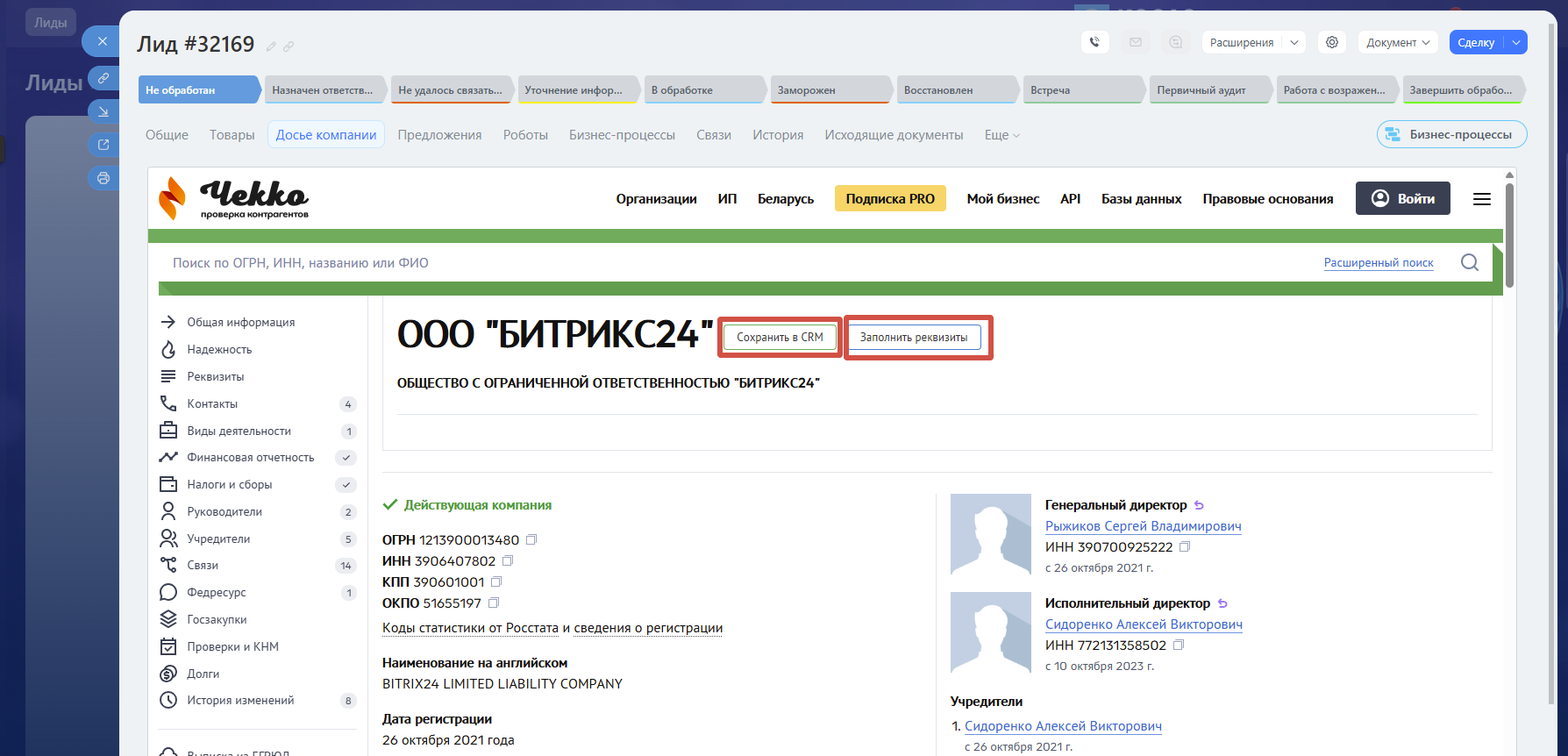Open the Роботы tab
Screen dimensions: 1568x756
point(525,135)
